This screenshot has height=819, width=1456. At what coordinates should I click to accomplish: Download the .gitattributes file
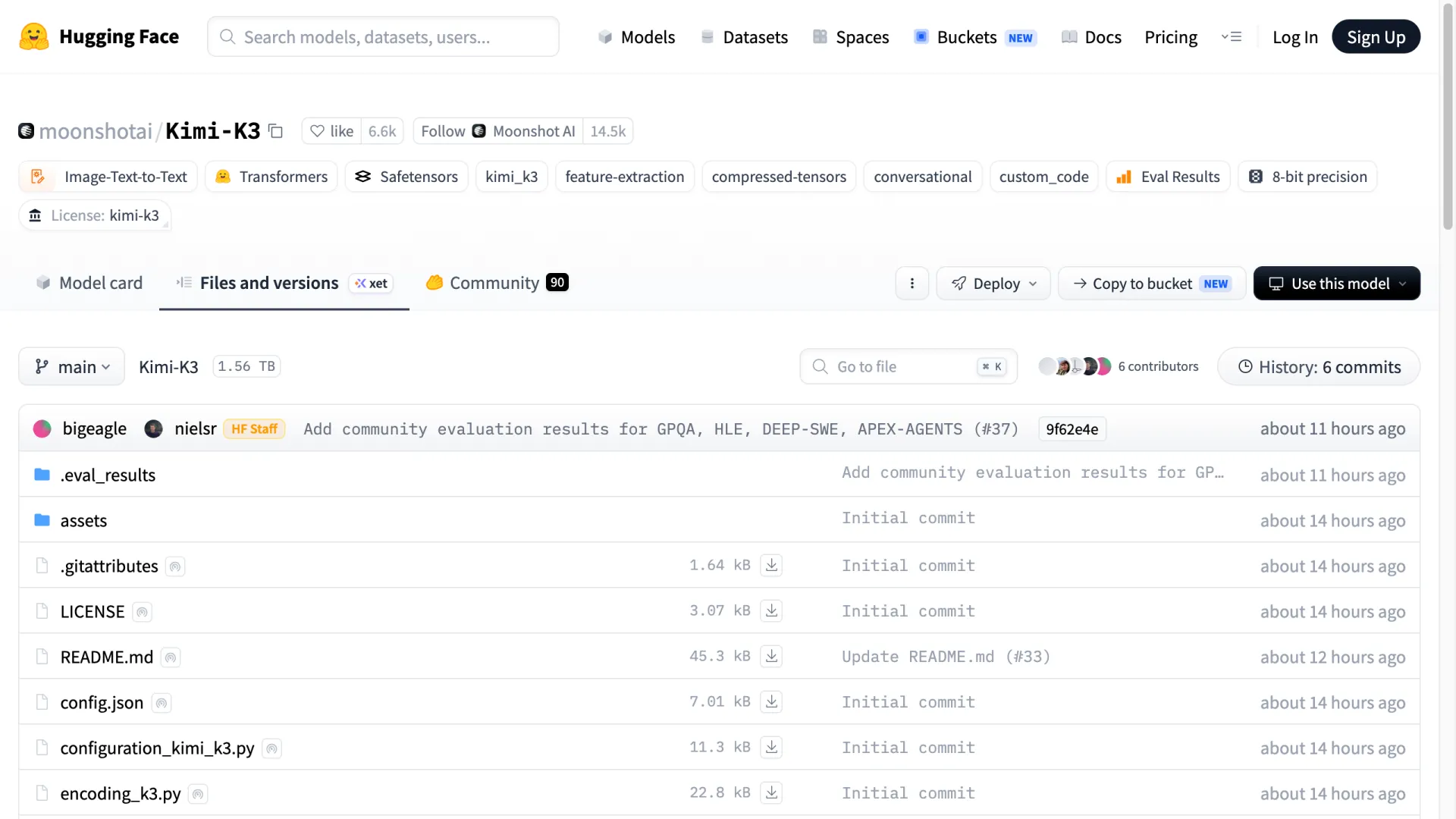[x=771, y=565]
